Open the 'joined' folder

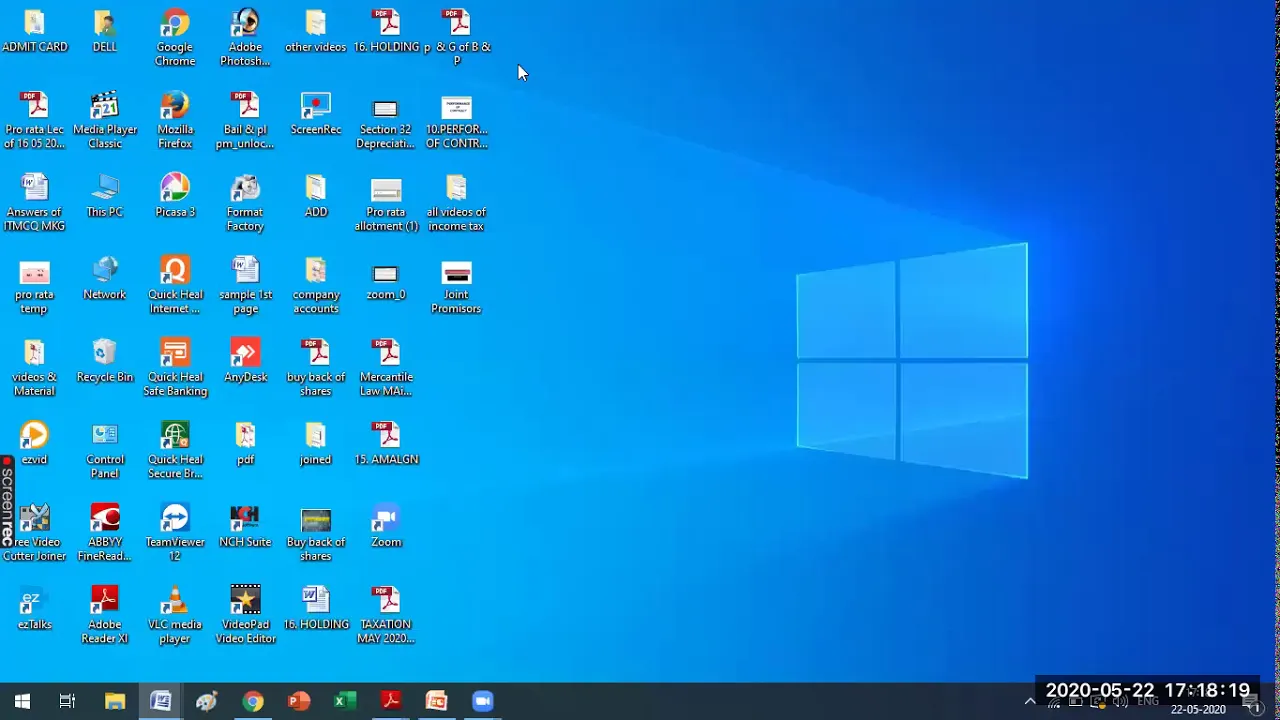(x=316, y=444)
